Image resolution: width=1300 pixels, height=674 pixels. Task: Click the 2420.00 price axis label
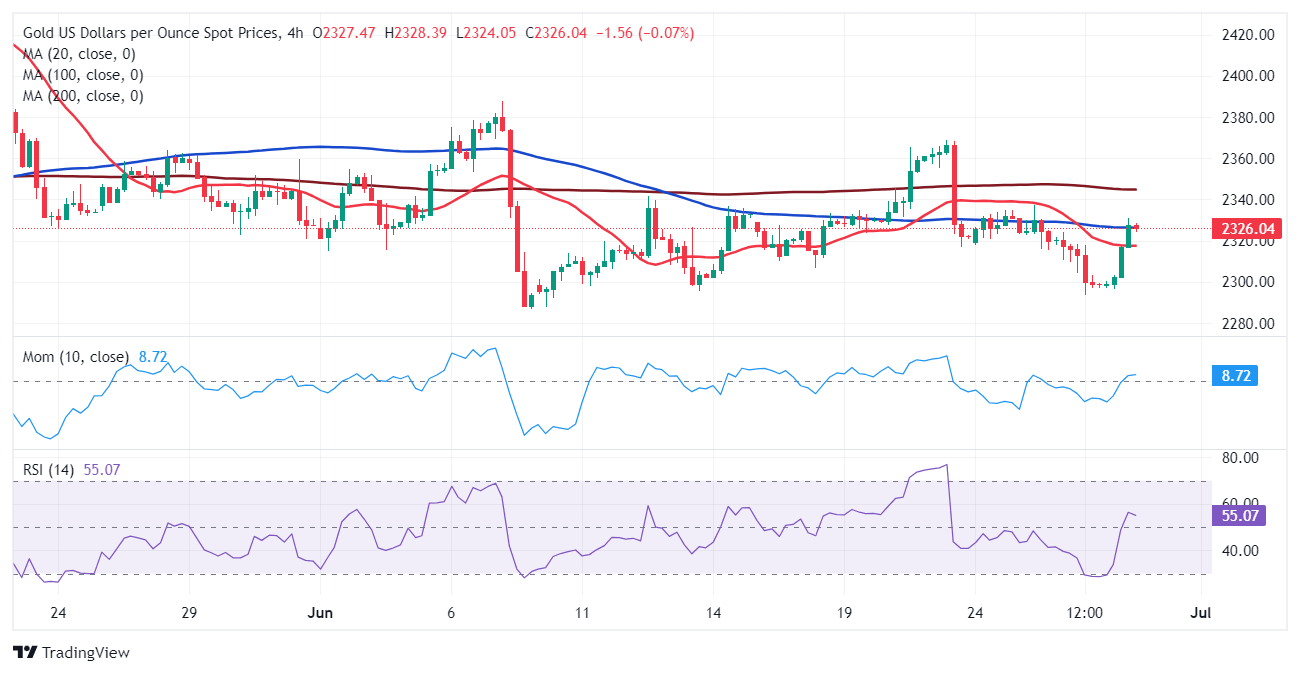tap(1249, 35)
